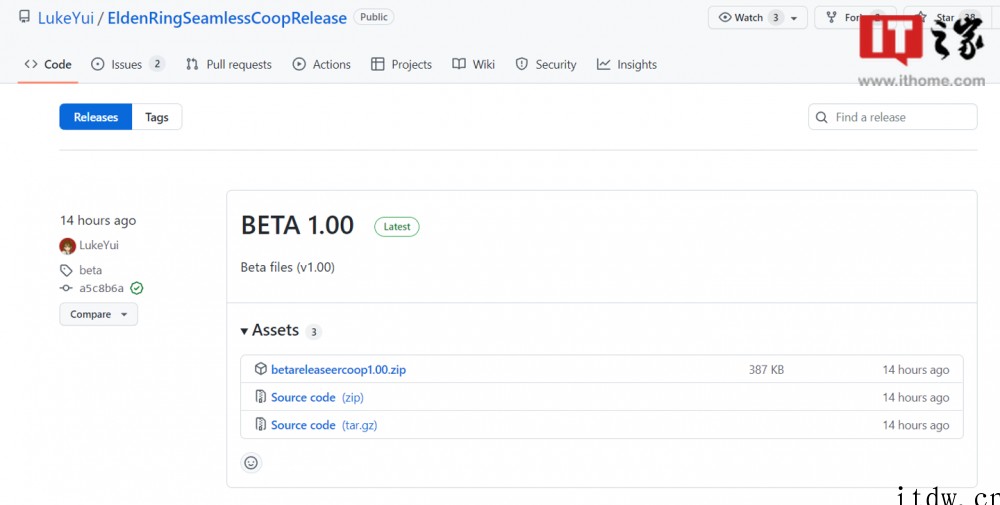Viewport: 1000px width, 505px height.
Task: Focus the Find a release search field
Action: tap(892, 117)
